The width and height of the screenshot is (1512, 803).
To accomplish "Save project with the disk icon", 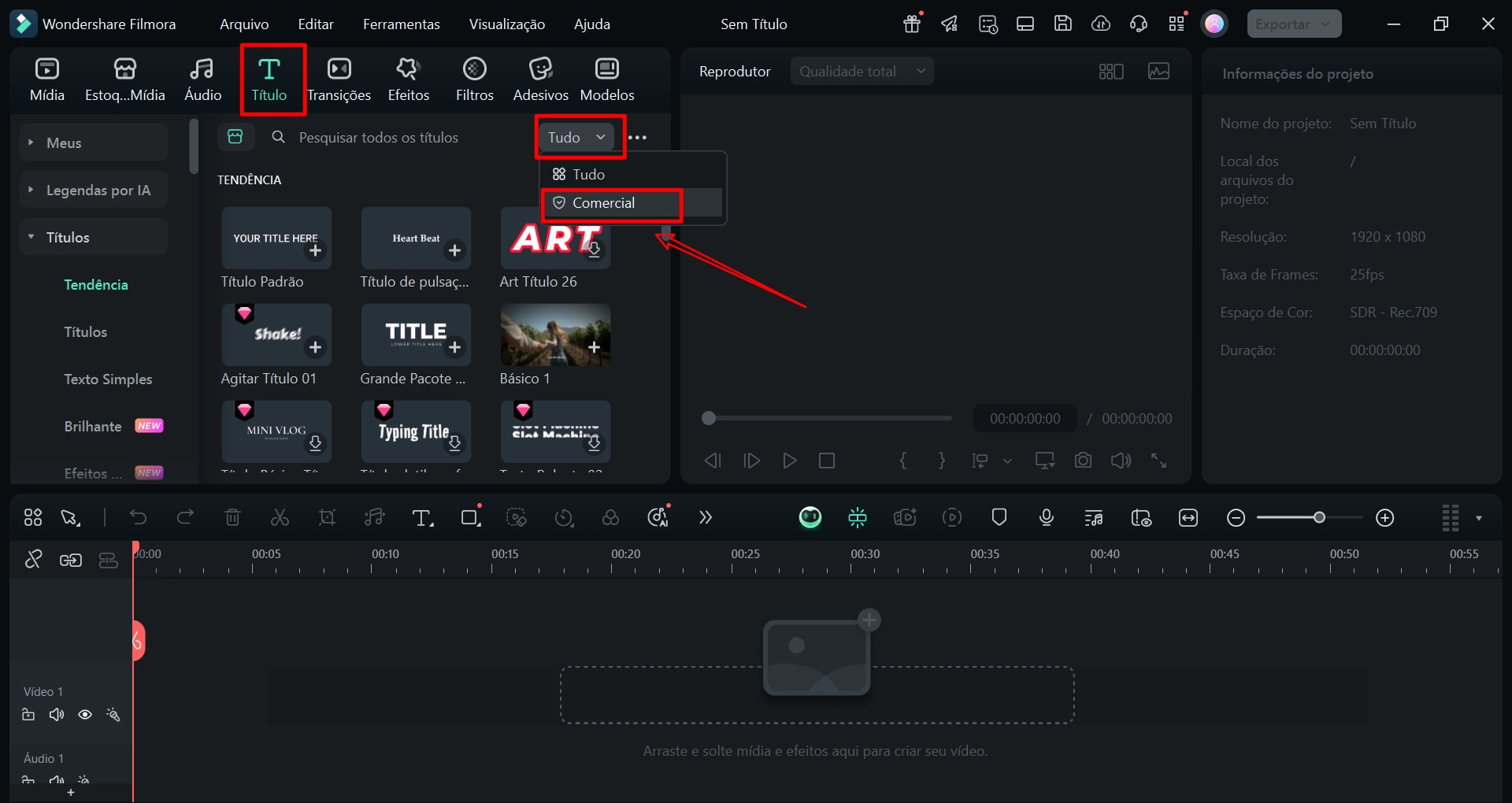I will tap(1062, 24).
